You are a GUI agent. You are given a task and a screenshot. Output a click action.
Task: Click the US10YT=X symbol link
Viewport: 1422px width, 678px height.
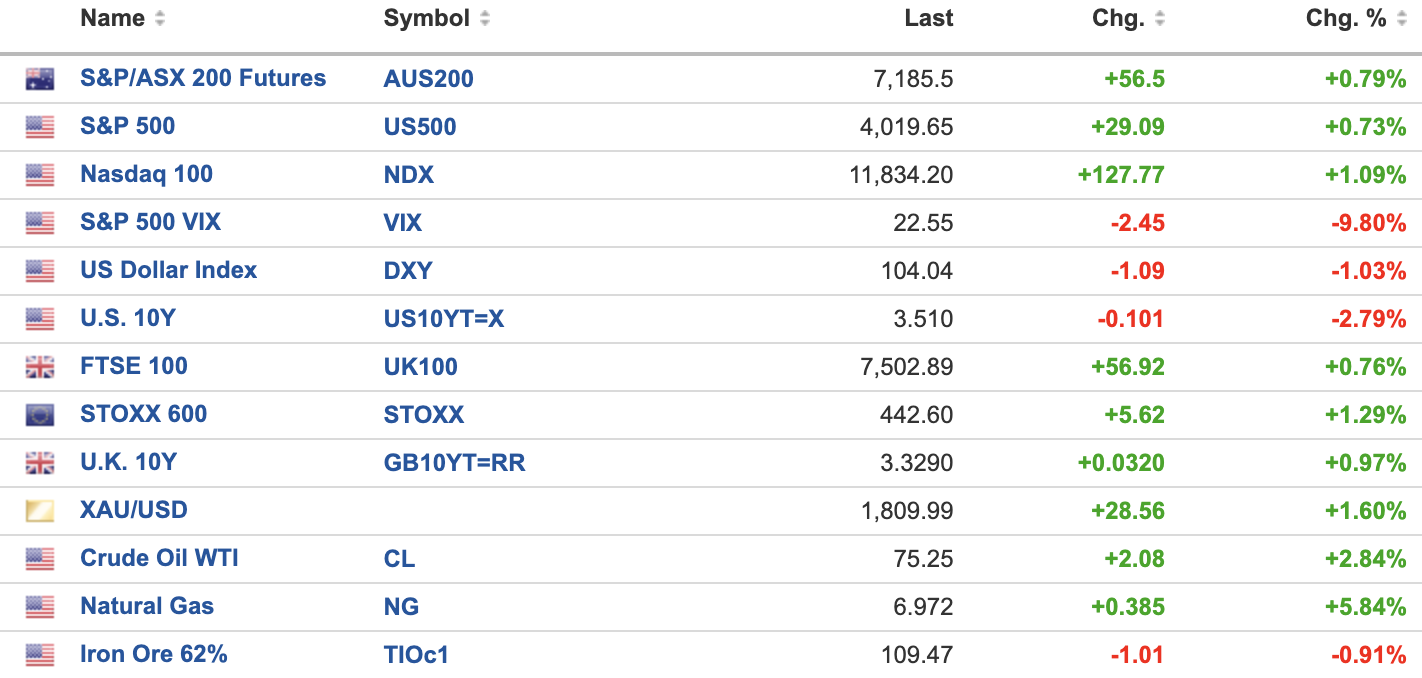tap(443, 319)
